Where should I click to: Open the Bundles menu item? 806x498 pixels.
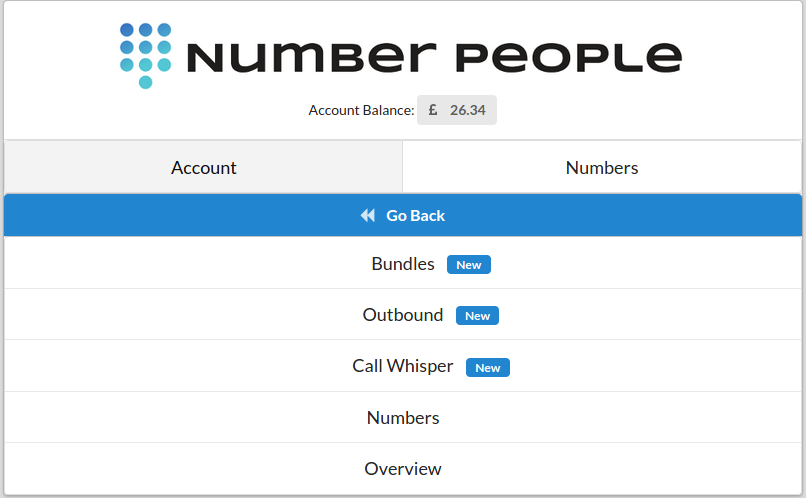pyautogui.click(x=403, y=264)
